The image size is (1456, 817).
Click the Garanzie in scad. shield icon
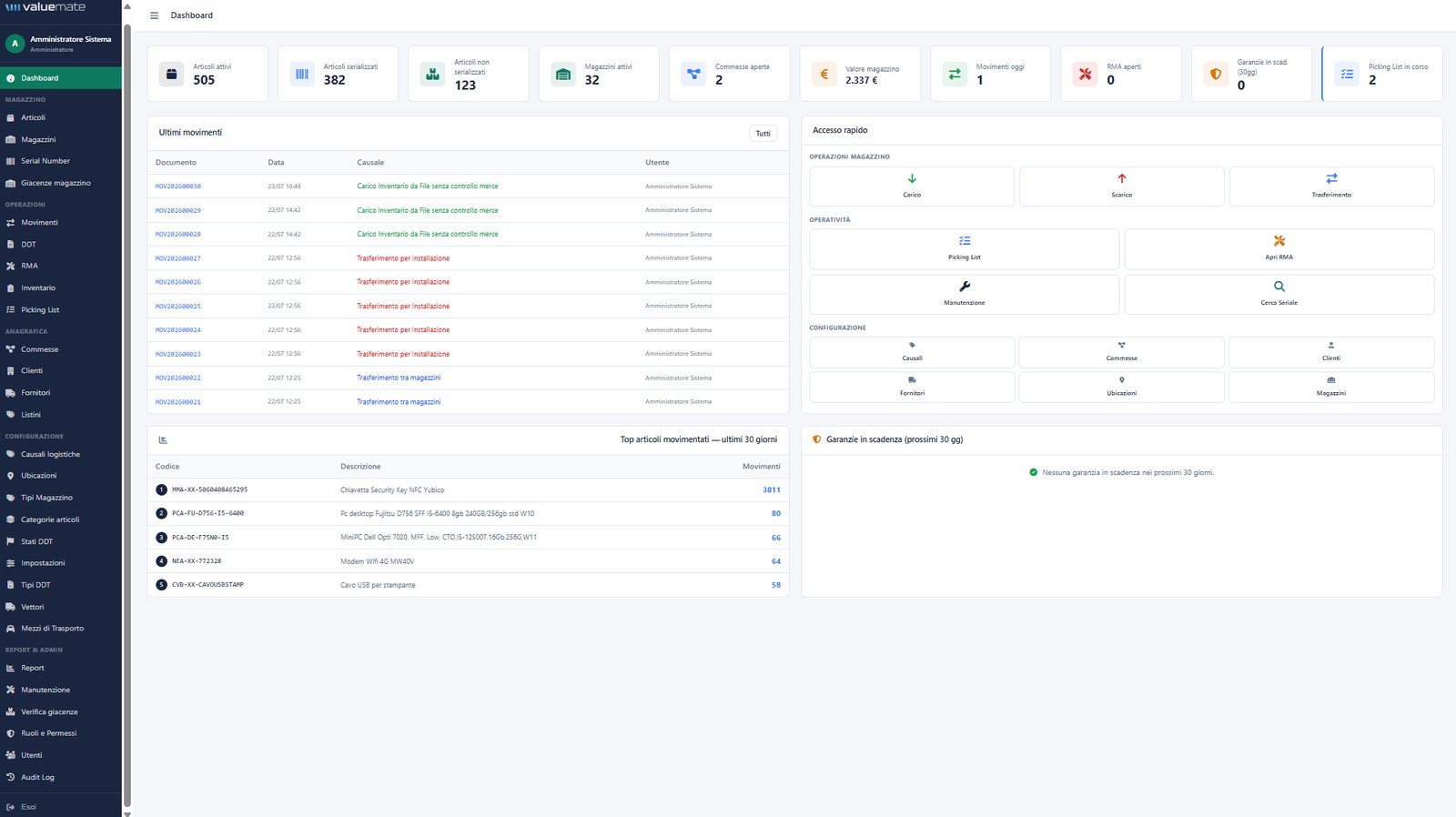click(1216, 74)
